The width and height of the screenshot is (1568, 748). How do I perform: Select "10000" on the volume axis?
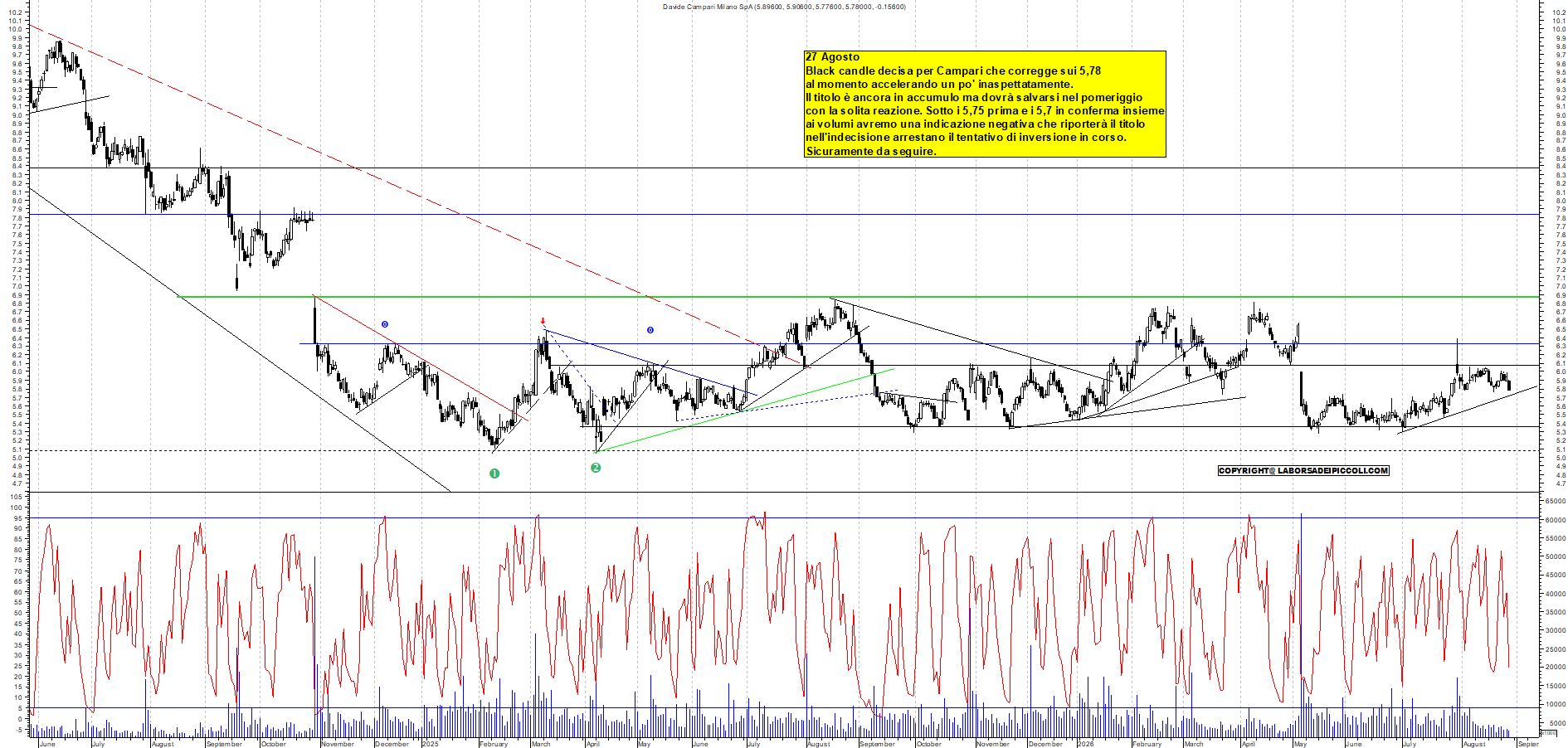[x=1554, y=704]
